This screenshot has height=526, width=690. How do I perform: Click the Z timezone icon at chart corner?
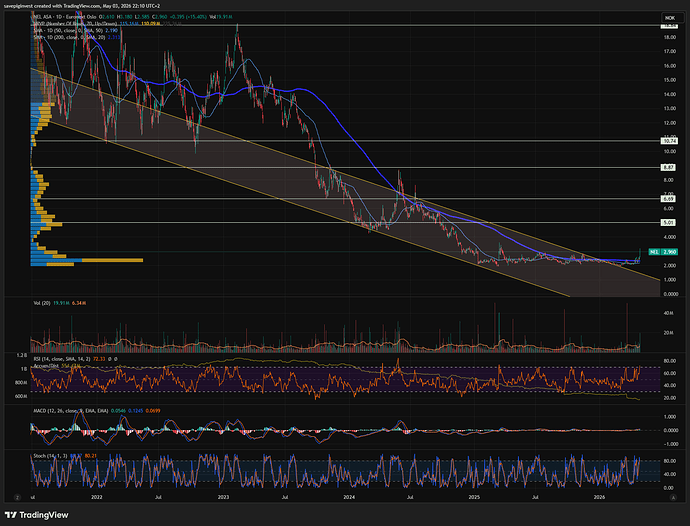coord(18,497)
